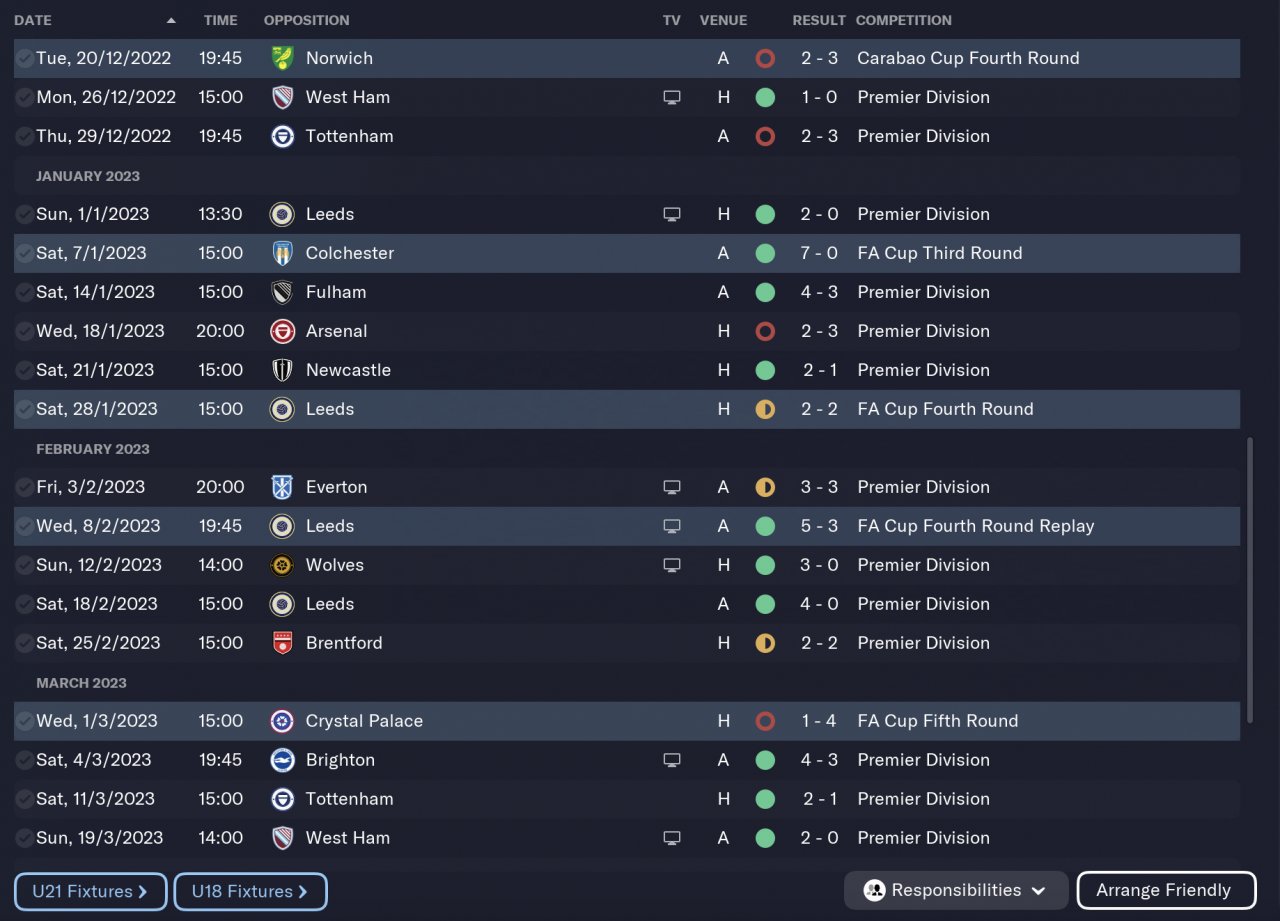Open U21 Fixtures page

[x=90, y=891]
